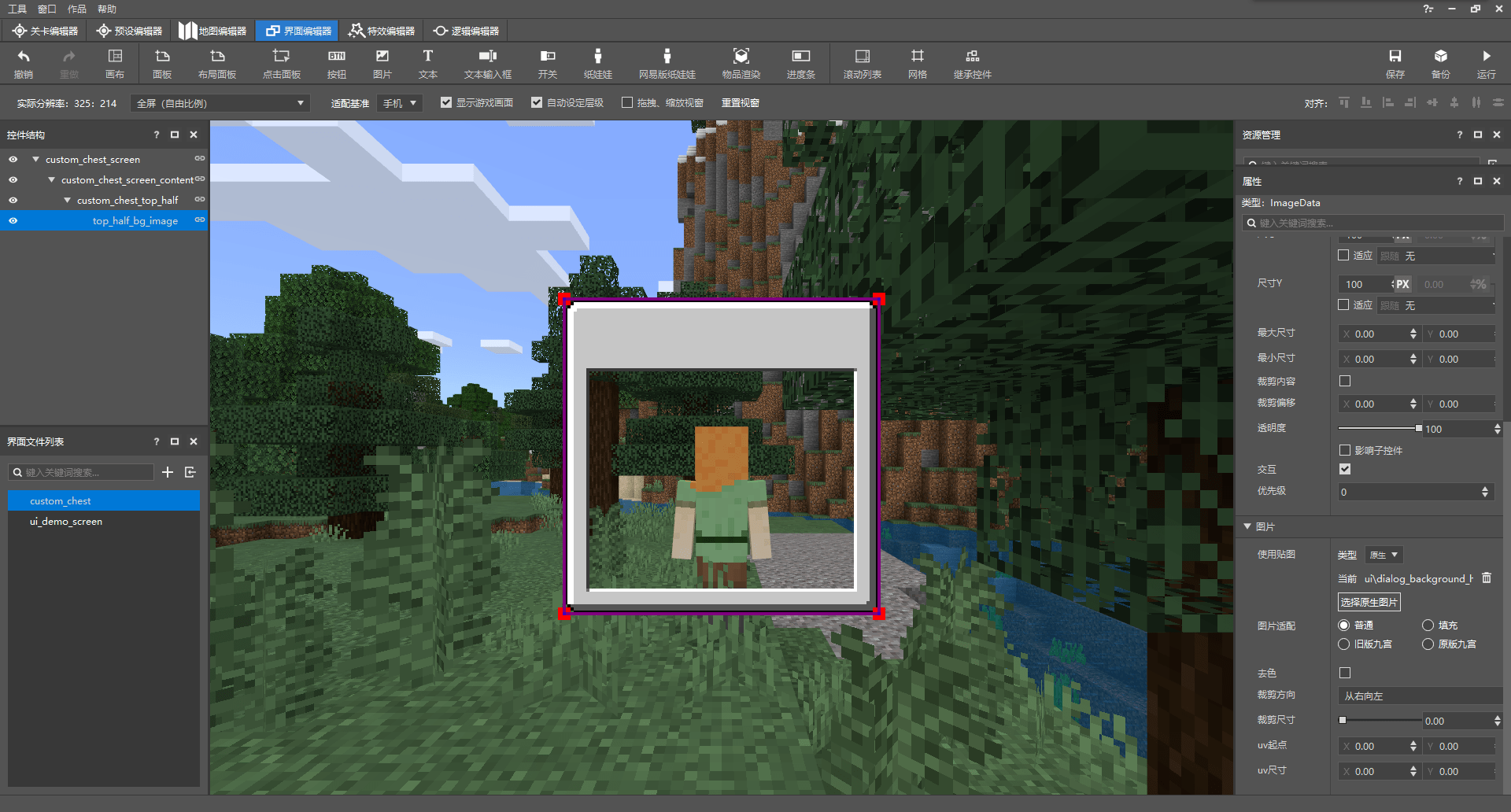Screen dimensions: 1511x812
Task: Collapse the custom_chest_screen_content node
Action: coord(51,179)
